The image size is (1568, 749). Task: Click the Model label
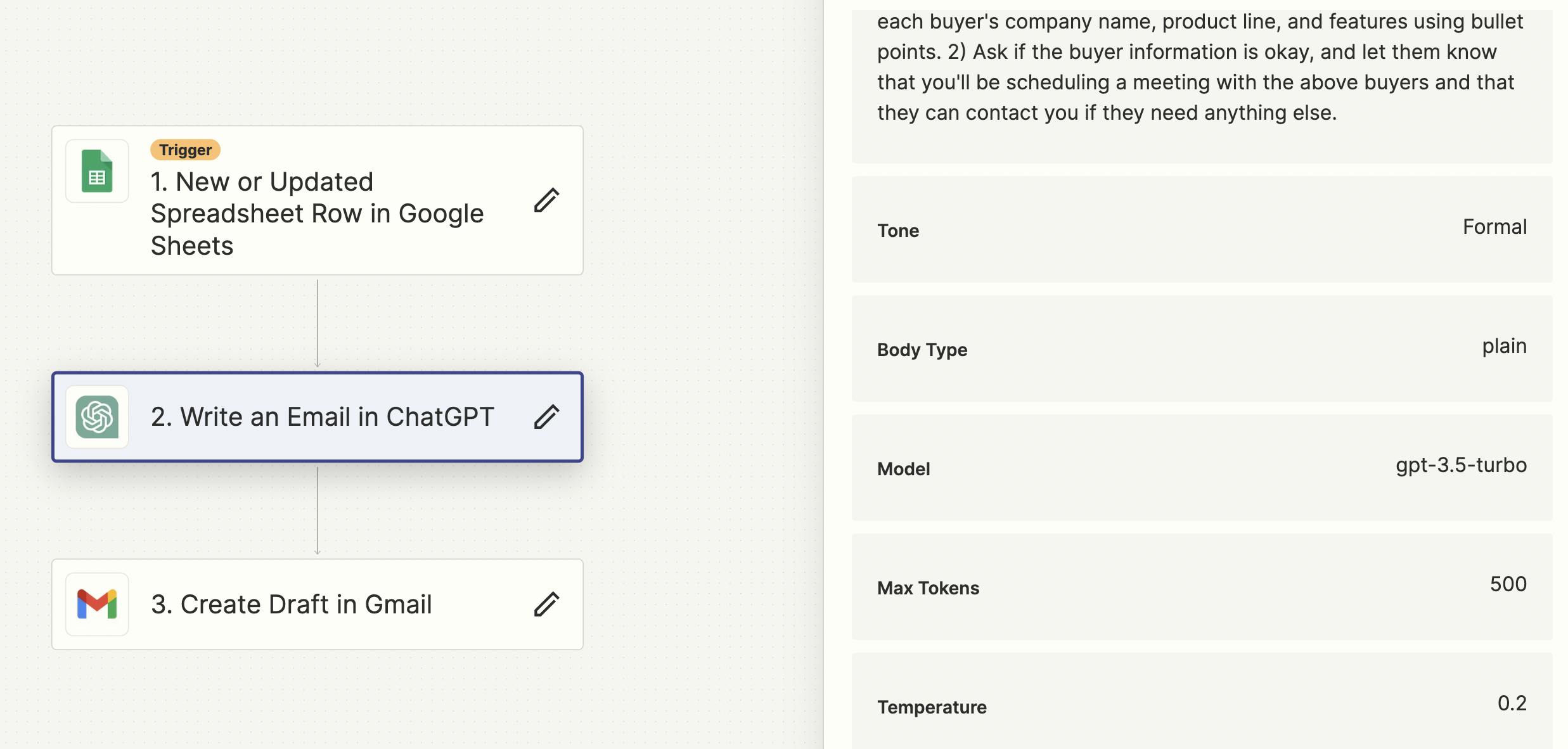tap(904, 469)
